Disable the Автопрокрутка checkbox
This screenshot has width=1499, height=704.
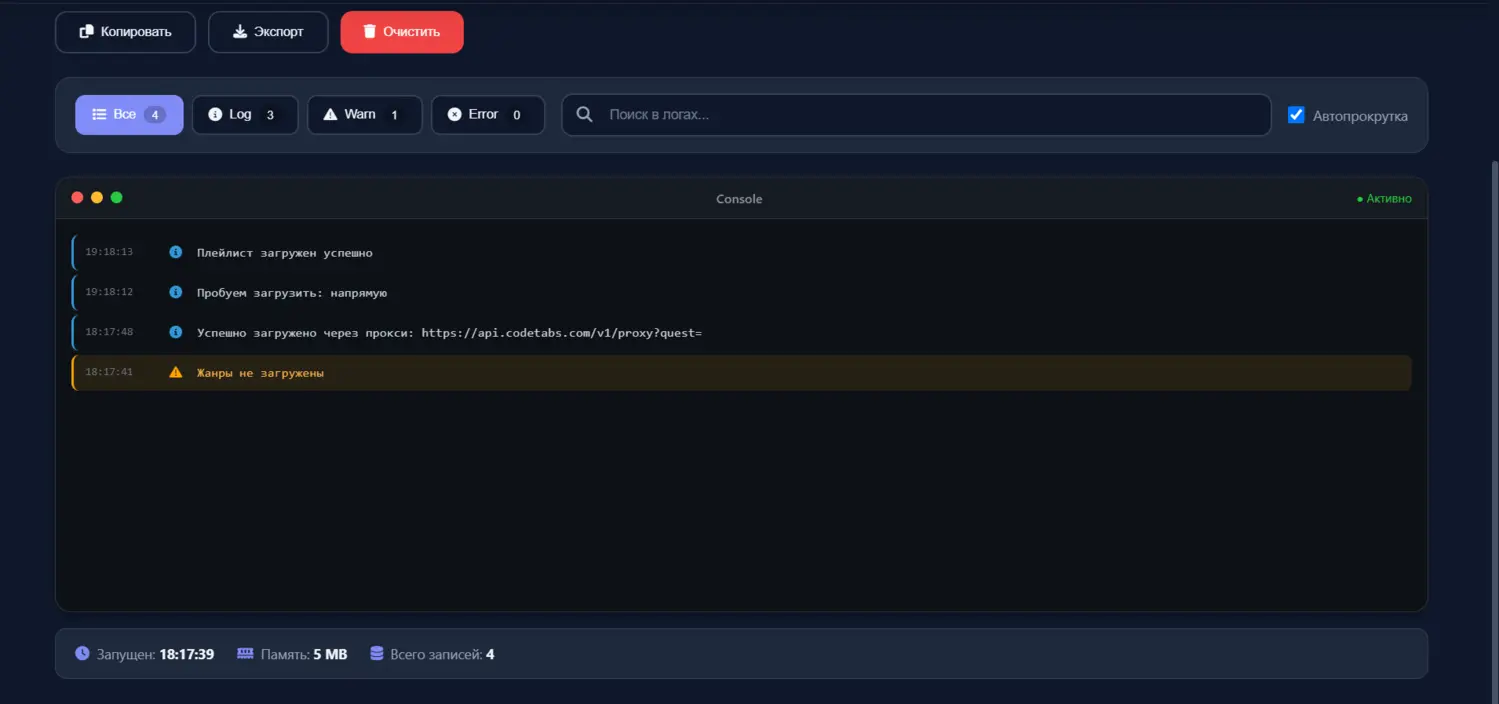pyautogui.click(x=1296, y=115)
